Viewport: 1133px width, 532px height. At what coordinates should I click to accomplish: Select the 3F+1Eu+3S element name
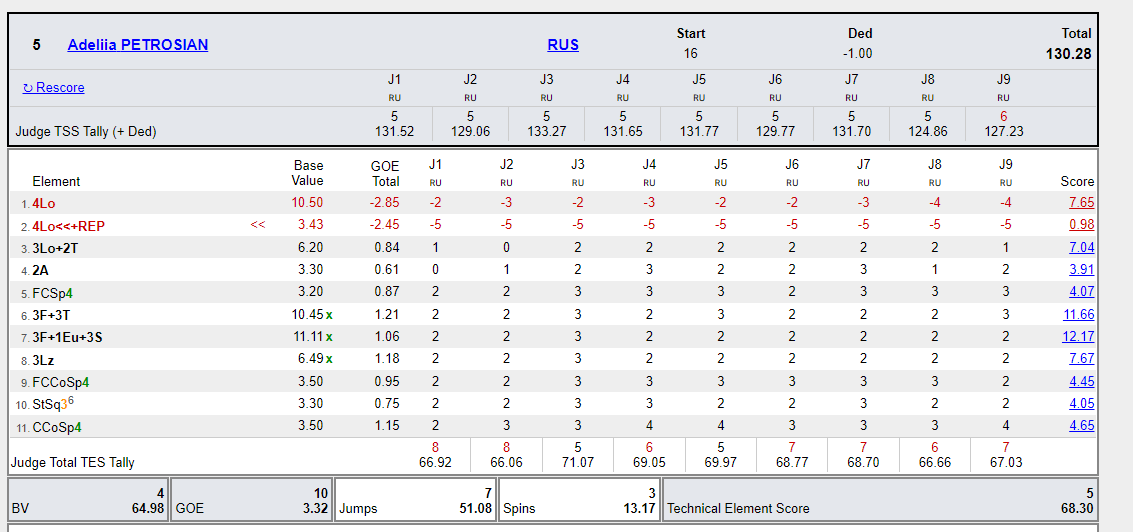point(67,337)
